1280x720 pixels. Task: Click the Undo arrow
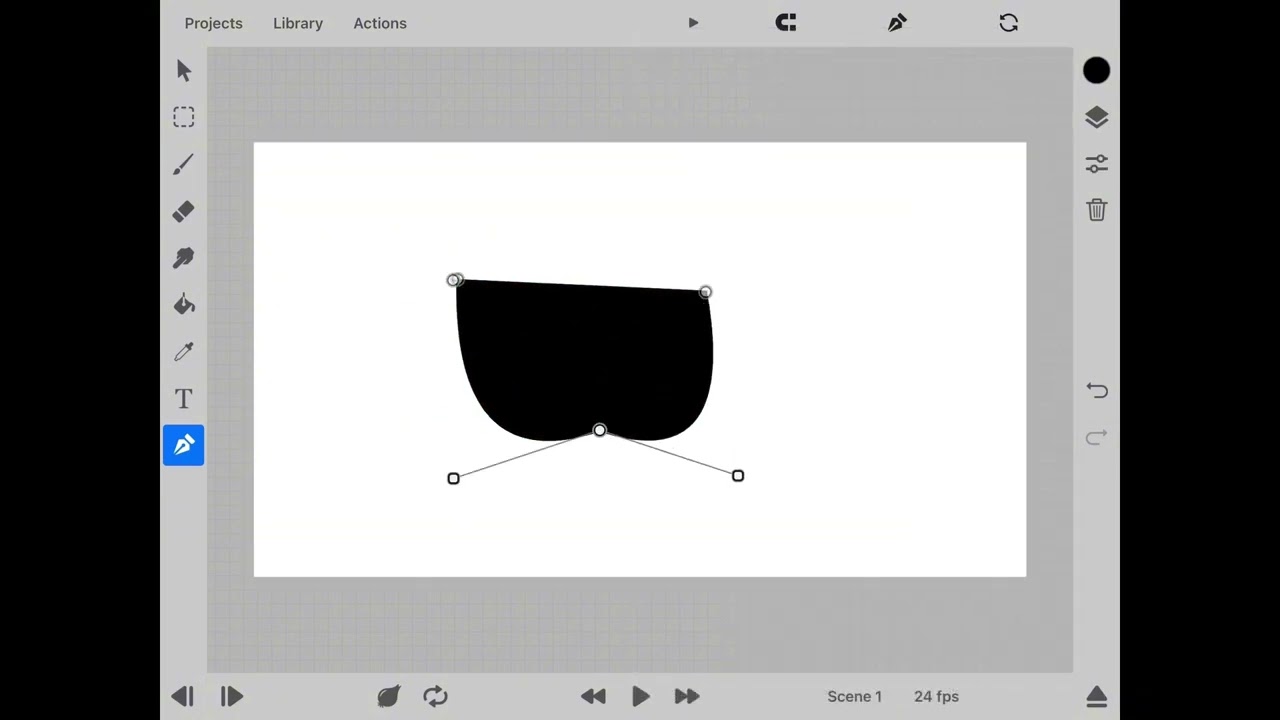(1096, 391)
